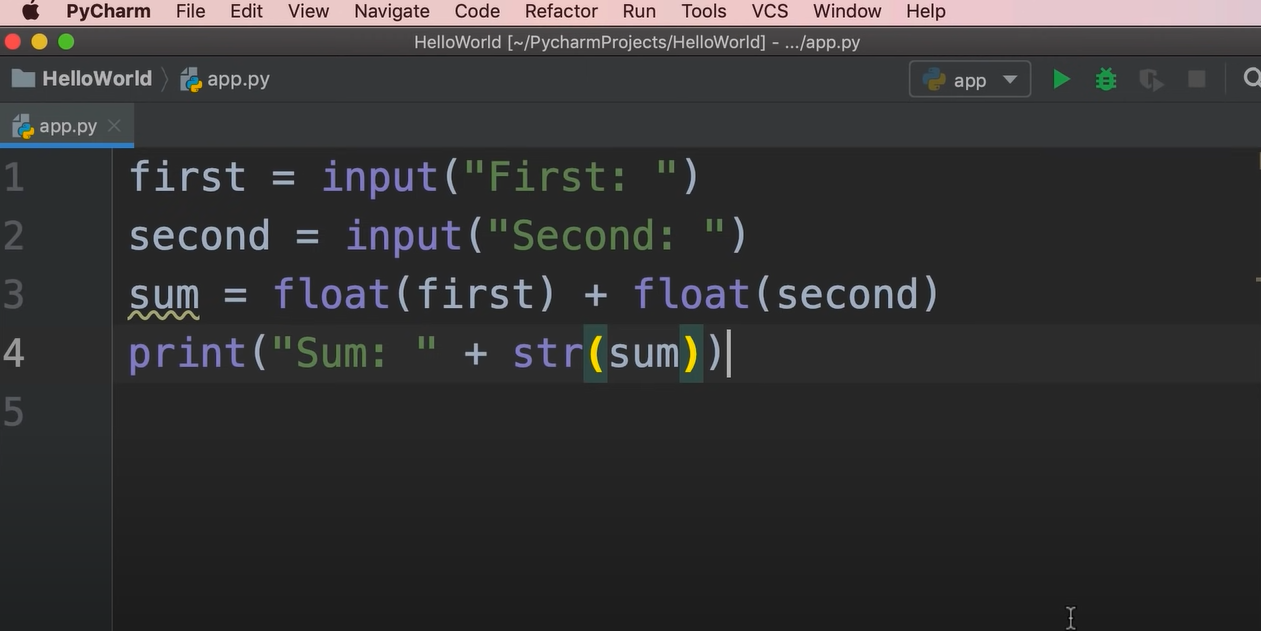Select the app.py editor tab

pos(66,126)
